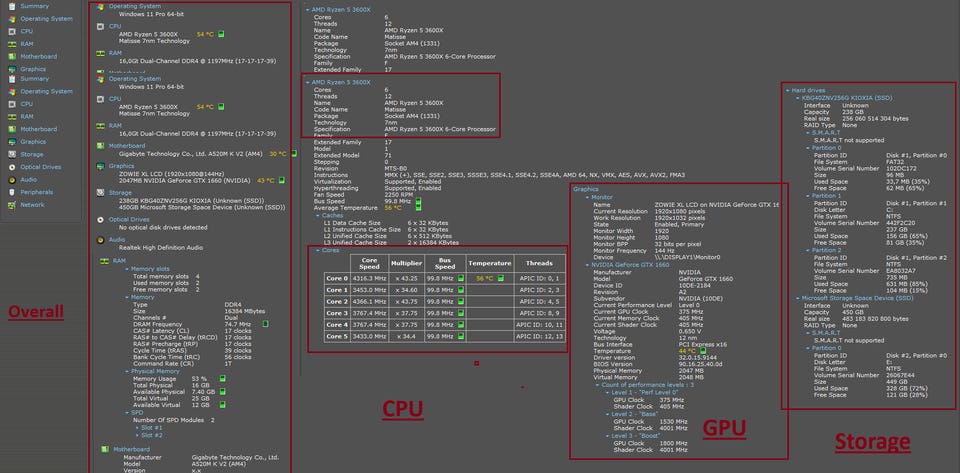Select the 'APIC ID: 10, 11' cell
This screenshot has height=473, width=960.
click(x=539, y=325)
